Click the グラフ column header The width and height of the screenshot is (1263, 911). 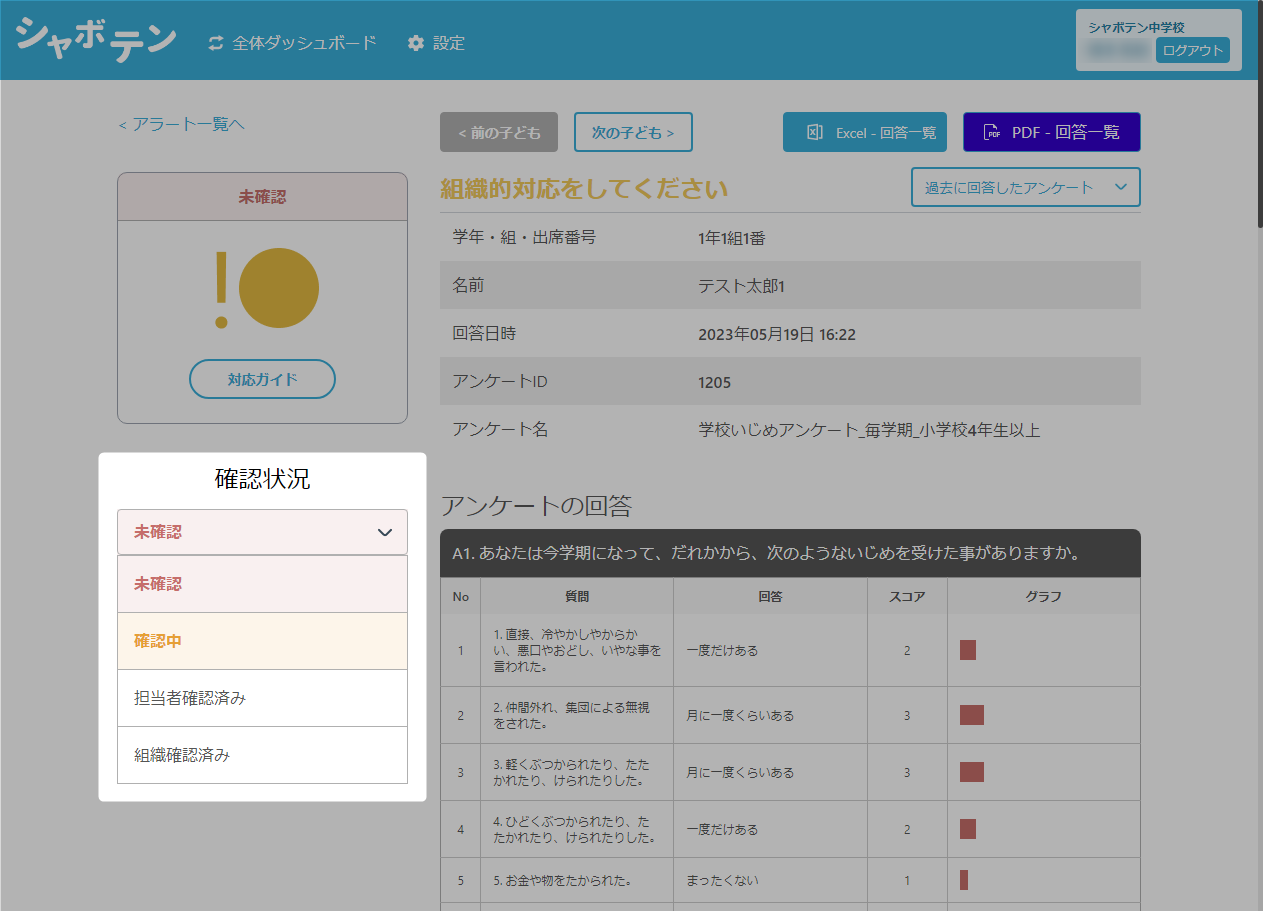tap(1044, 597)
